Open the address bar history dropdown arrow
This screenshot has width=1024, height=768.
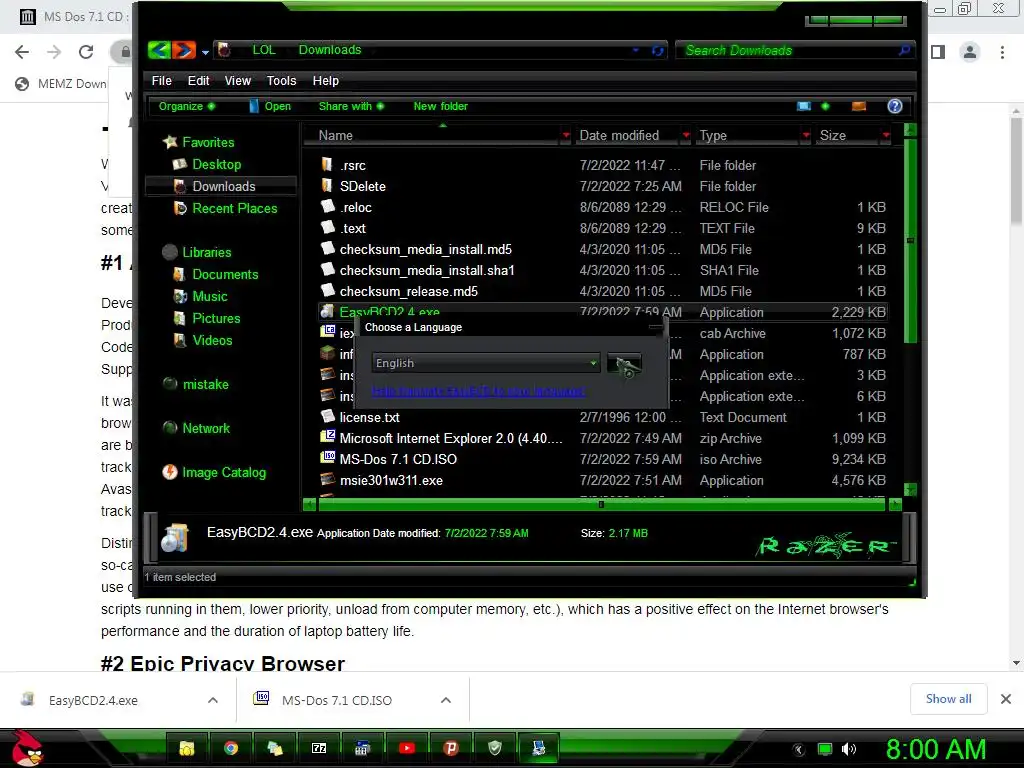click(635, 50)
